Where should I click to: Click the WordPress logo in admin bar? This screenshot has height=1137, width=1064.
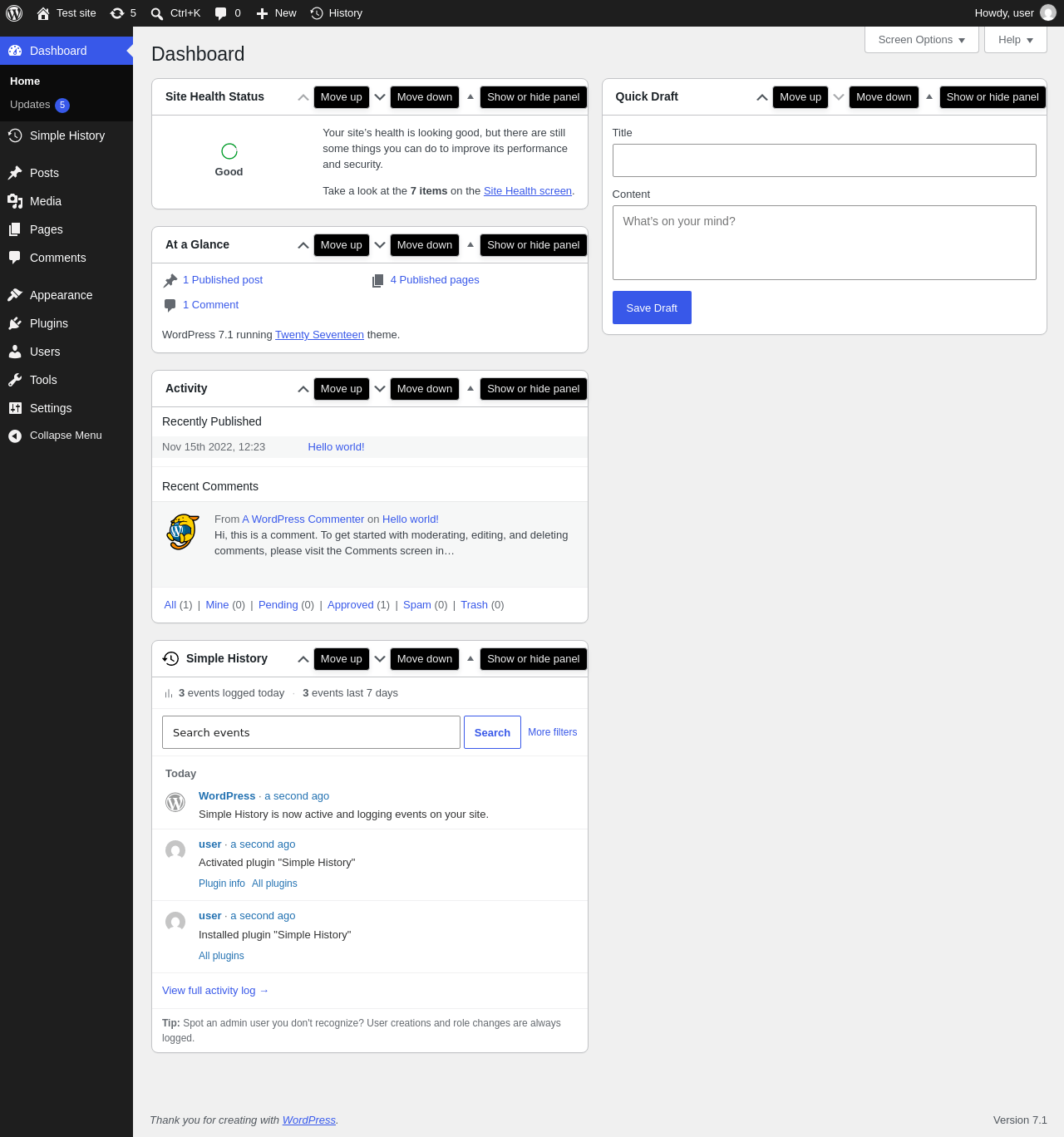tap(14, 13)
